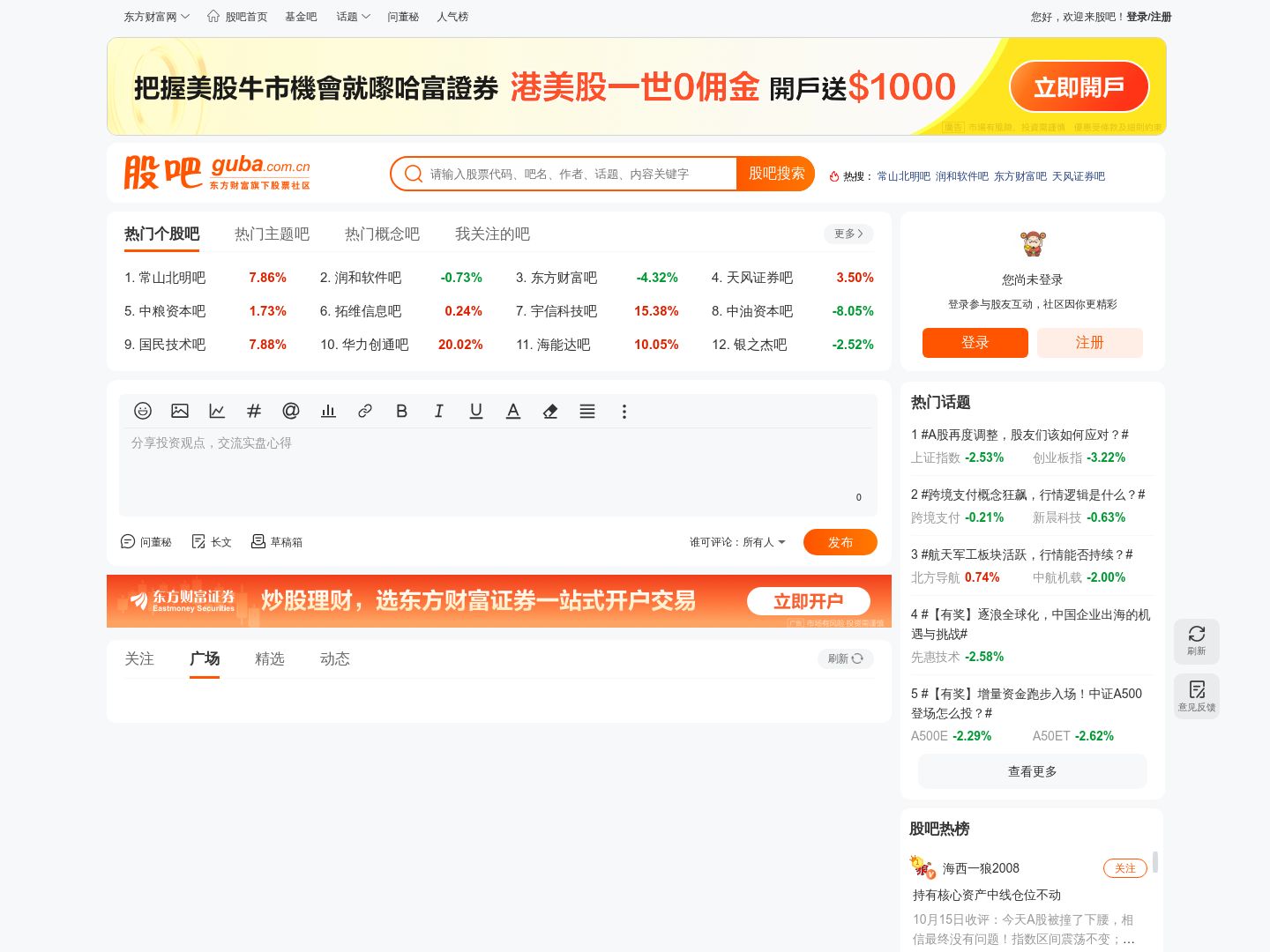
Task: Open 基金吧 in the top navigation
Action: [x=301, y=17]
